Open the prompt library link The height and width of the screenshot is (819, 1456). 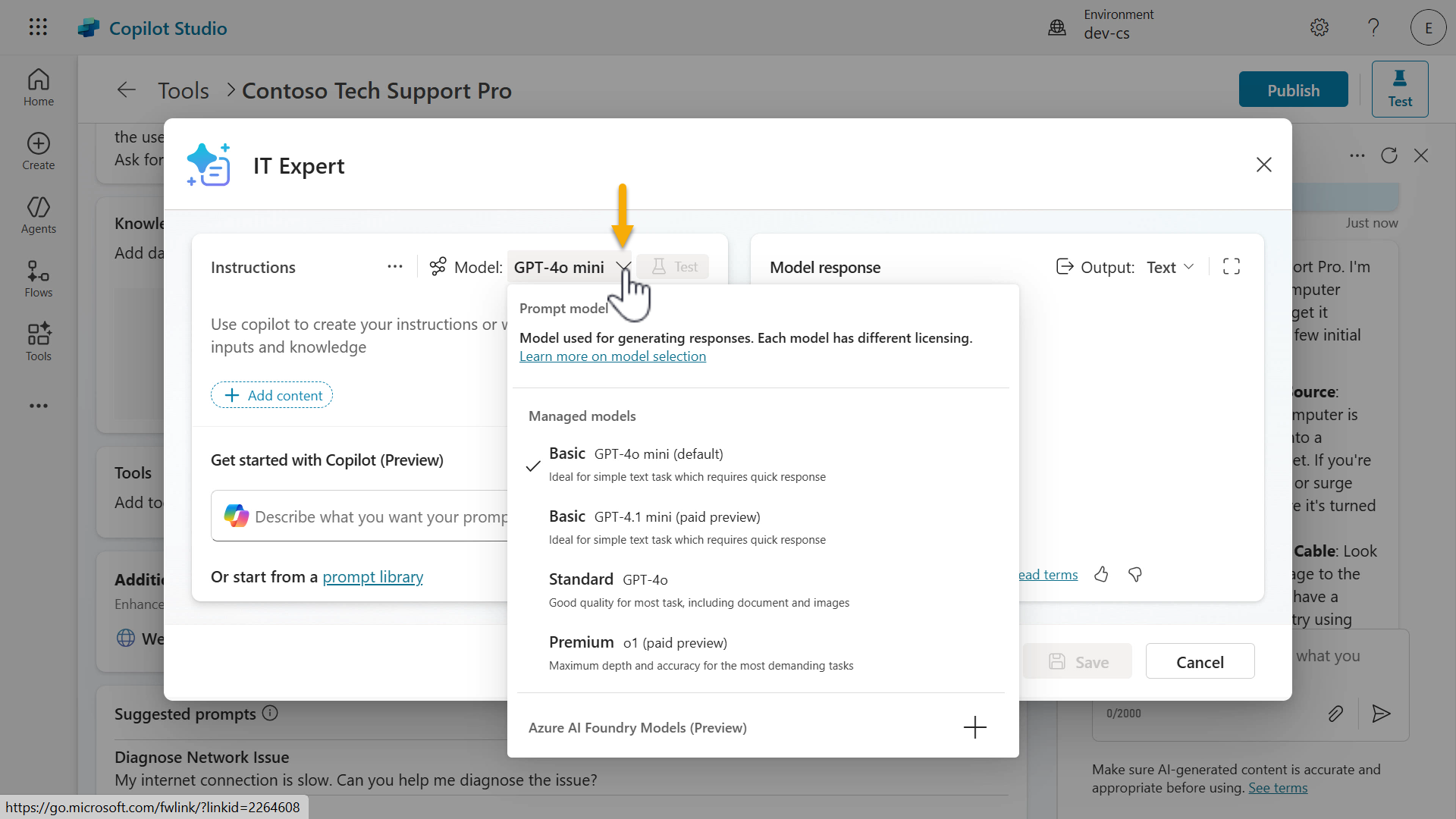(x=373, y=576)
